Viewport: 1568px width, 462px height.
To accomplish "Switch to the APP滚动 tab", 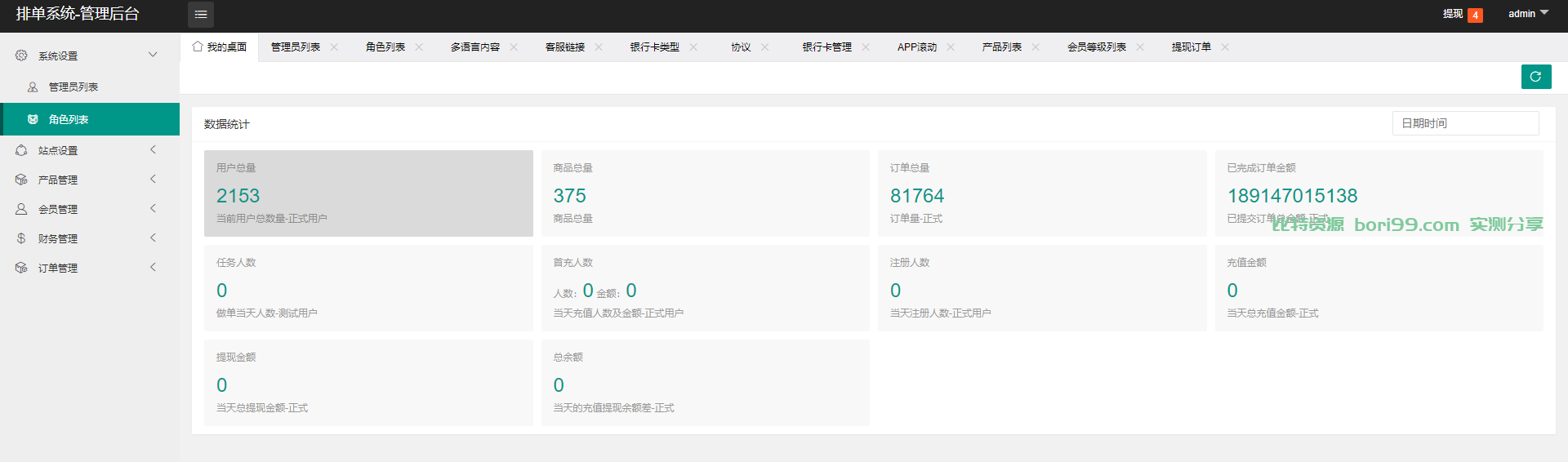I will (x=917, y=47).
